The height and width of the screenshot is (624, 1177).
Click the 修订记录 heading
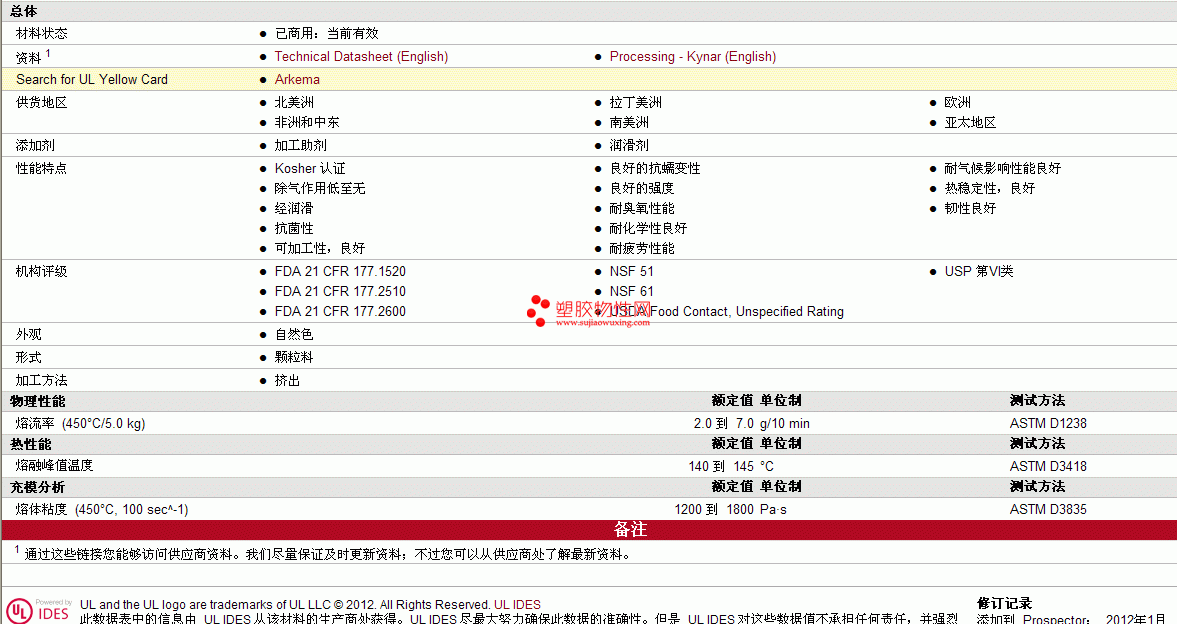pyautogui.click(x=1004, y=603)
